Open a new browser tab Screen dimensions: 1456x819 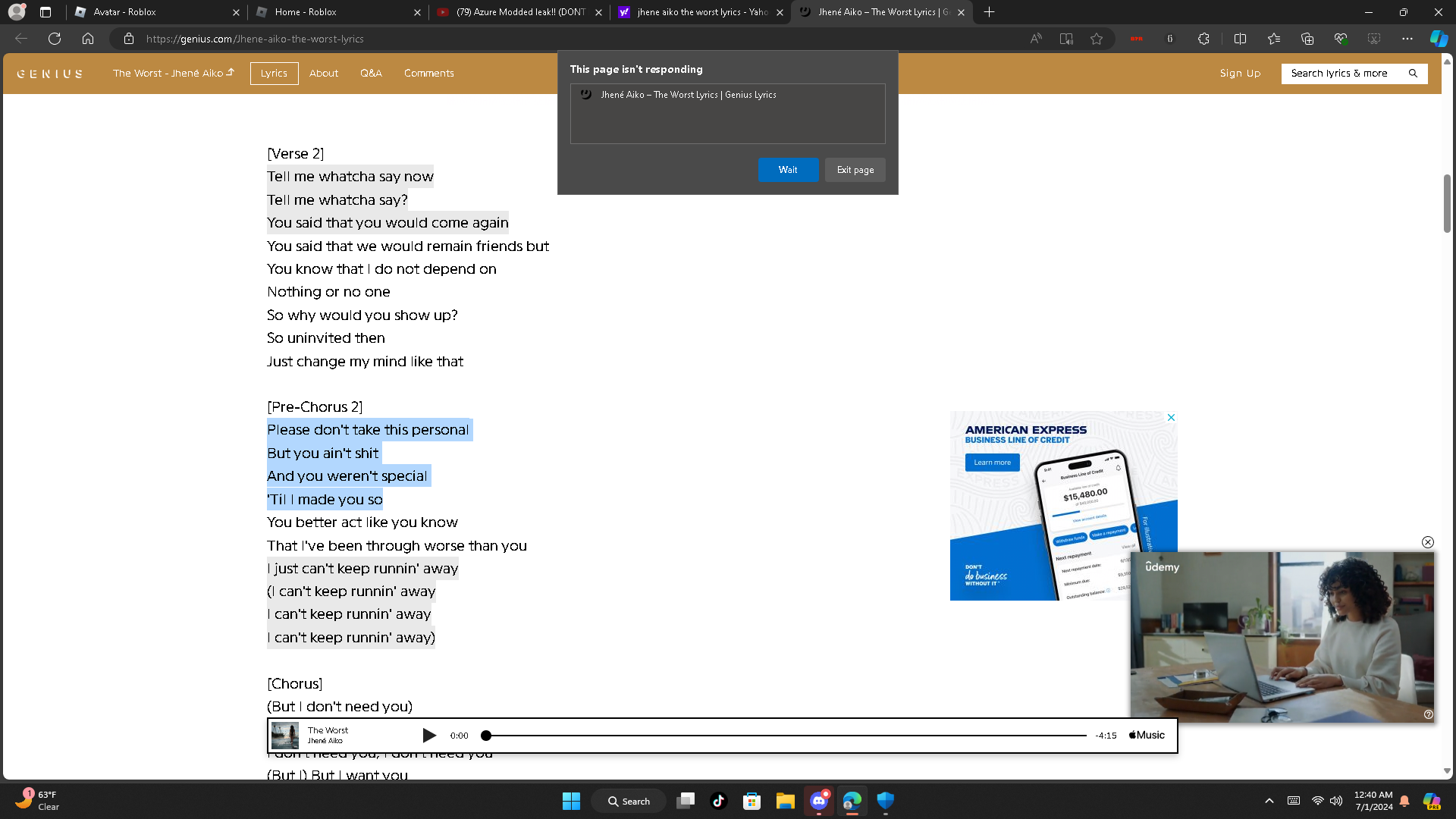(989, 12)
